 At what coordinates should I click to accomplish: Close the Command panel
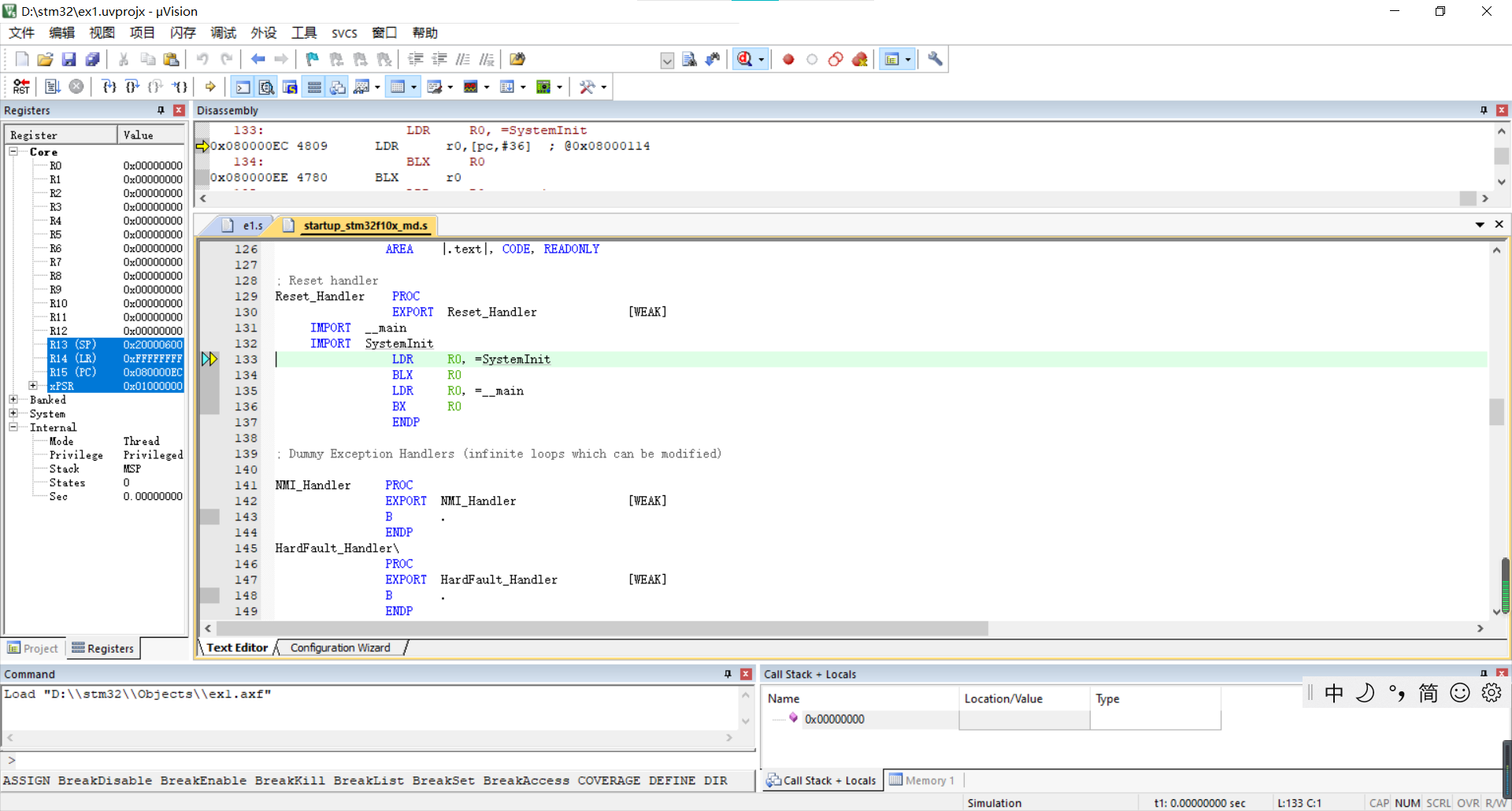click(746, 674)
